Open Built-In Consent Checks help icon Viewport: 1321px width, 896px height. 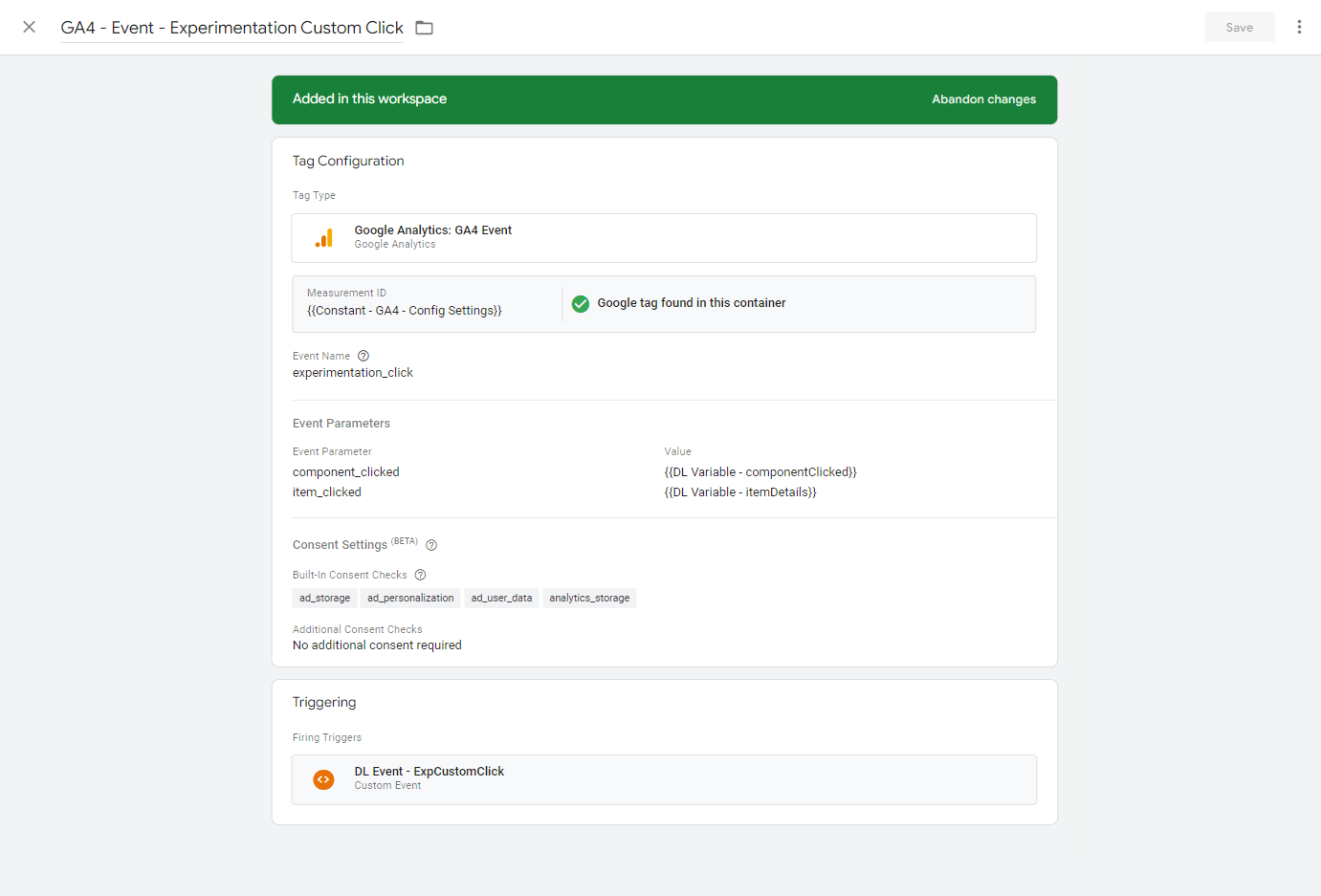point(420,575)
